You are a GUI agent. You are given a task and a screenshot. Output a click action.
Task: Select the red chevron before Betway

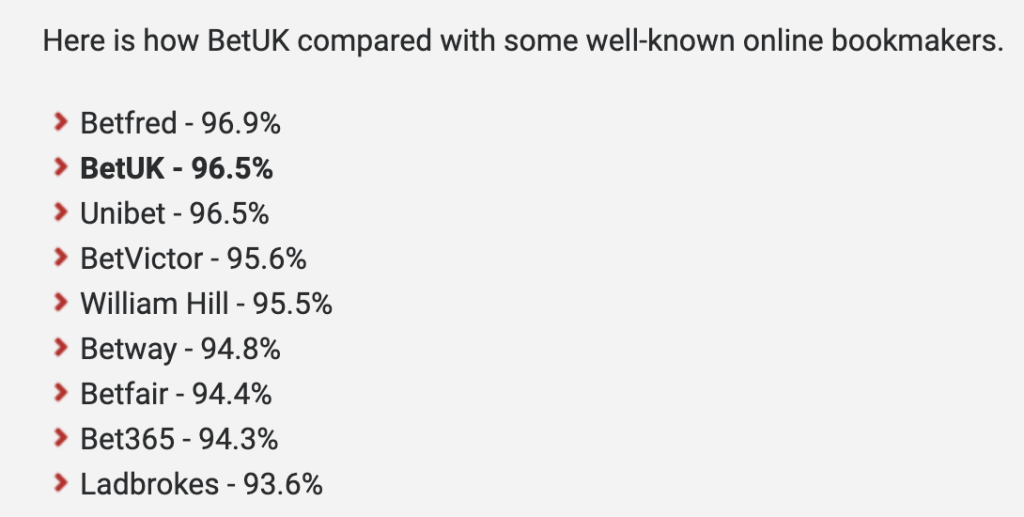[x=61, y=347]
